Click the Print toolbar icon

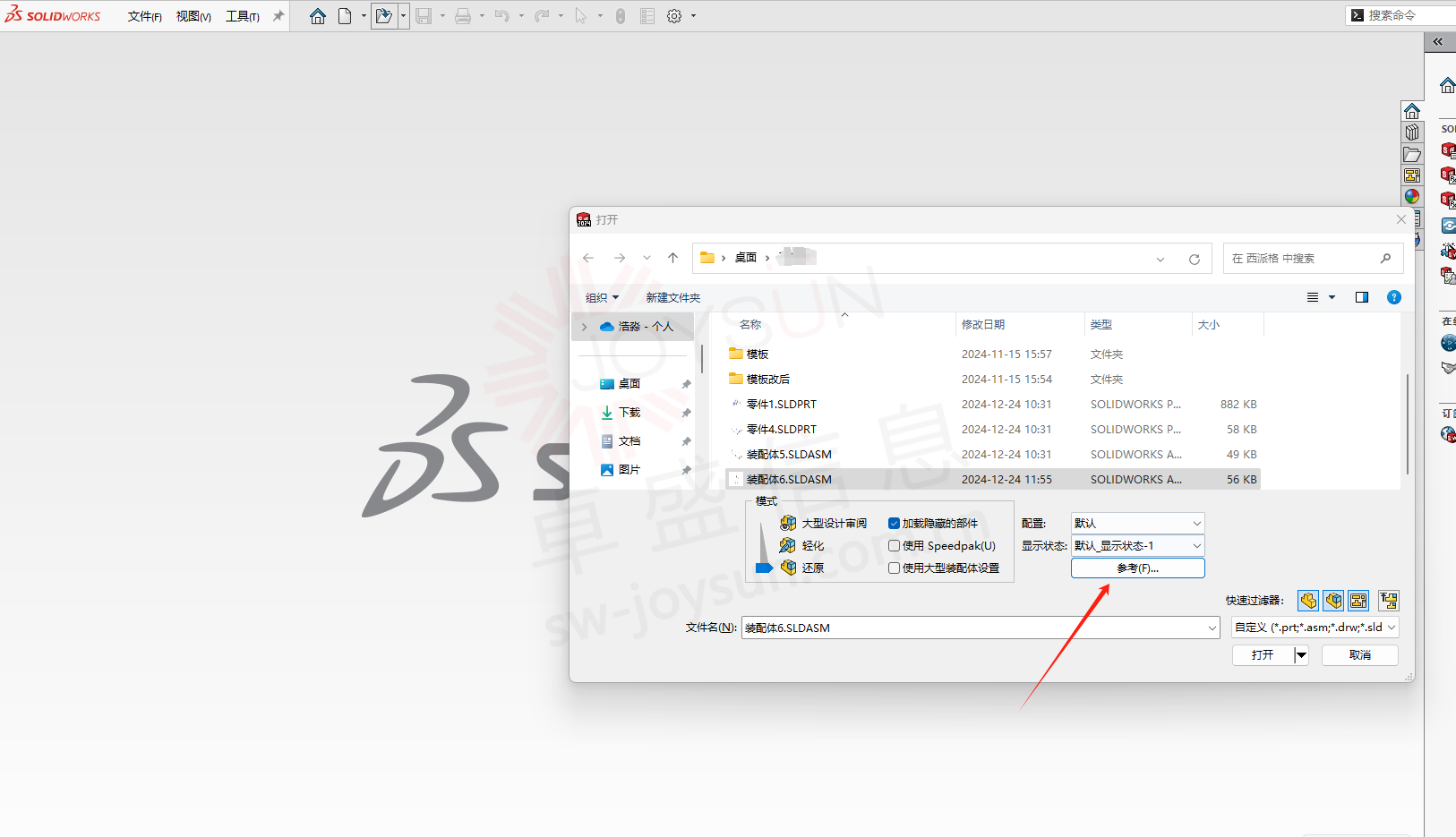463,16
